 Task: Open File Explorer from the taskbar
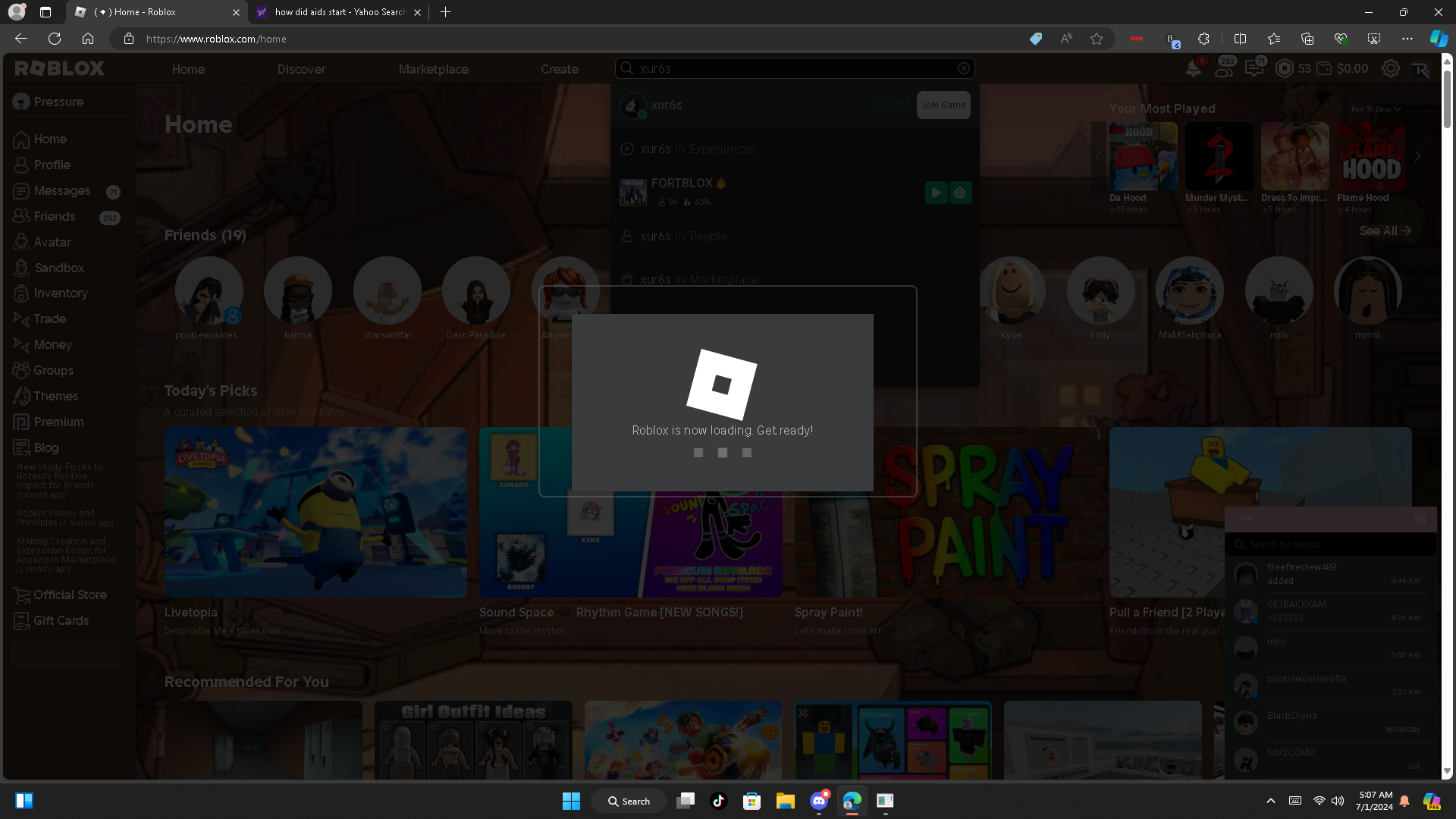point(786,801)
